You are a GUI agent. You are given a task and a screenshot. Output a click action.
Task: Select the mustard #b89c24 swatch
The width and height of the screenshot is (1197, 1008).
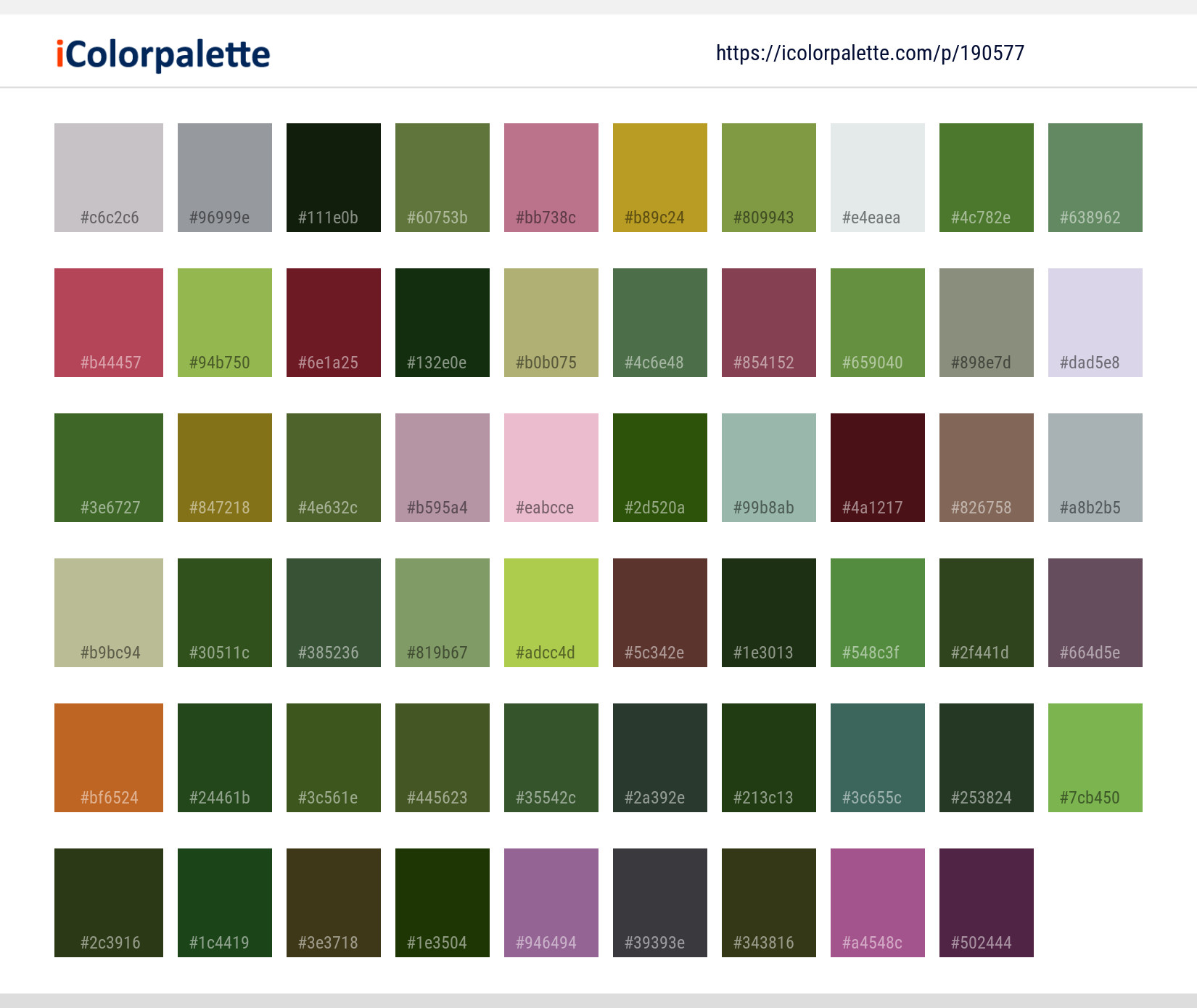pyautogui.click(x=660, y=178)
